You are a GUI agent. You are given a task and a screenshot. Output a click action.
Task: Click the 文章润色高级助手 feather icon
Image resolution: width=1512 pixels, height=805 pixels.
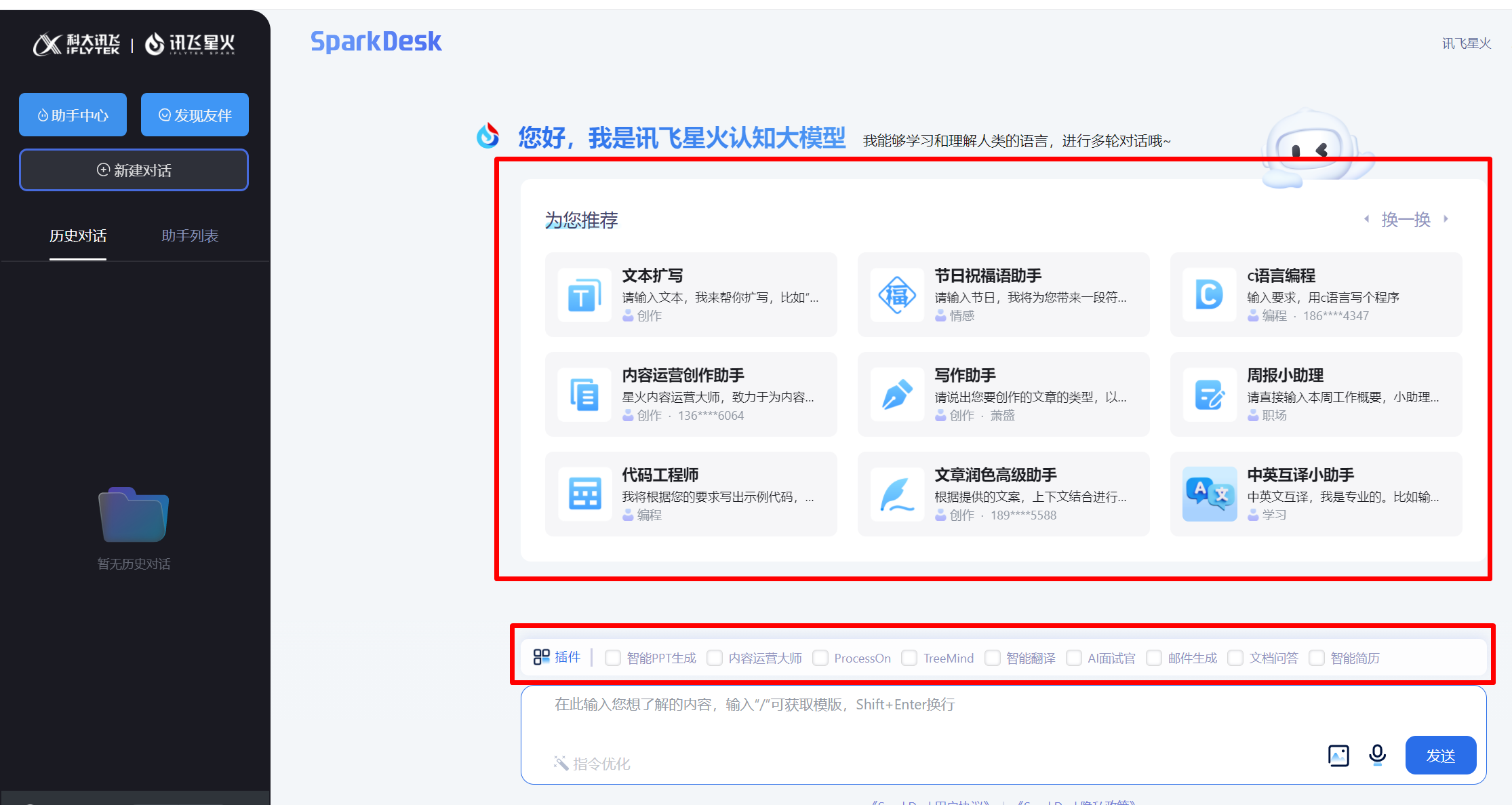897,494
